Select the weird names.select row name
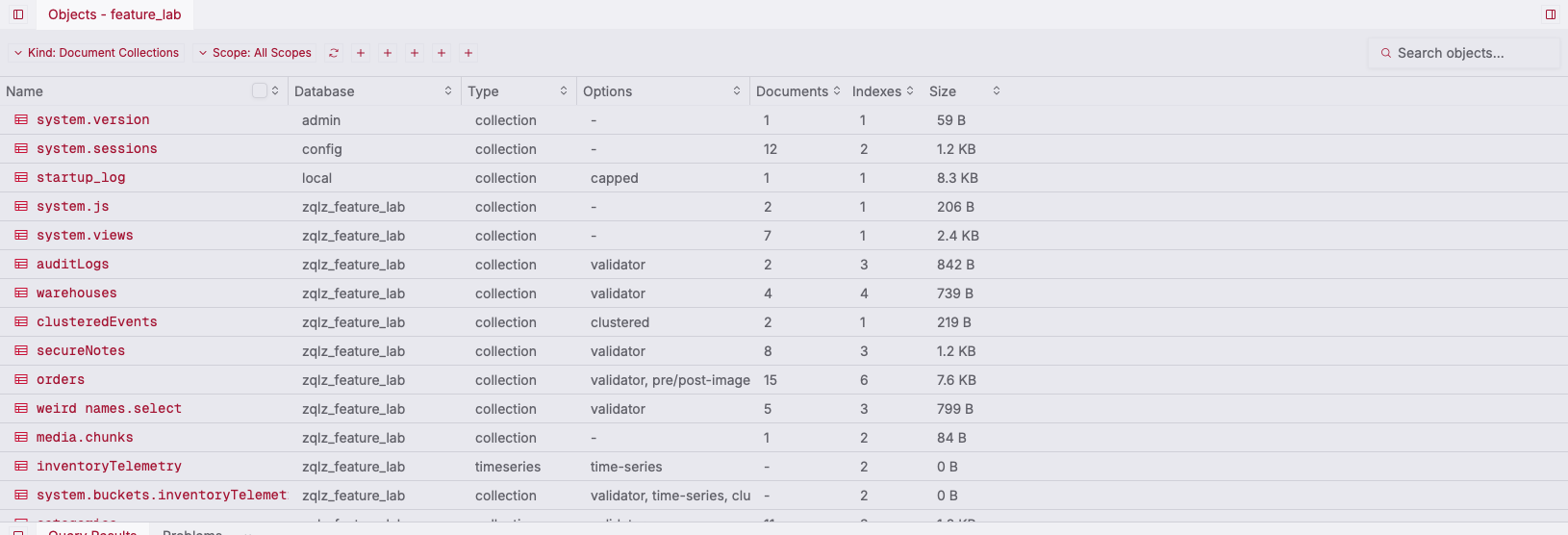This screenshot has width=1568, height=535. [109, 409]
